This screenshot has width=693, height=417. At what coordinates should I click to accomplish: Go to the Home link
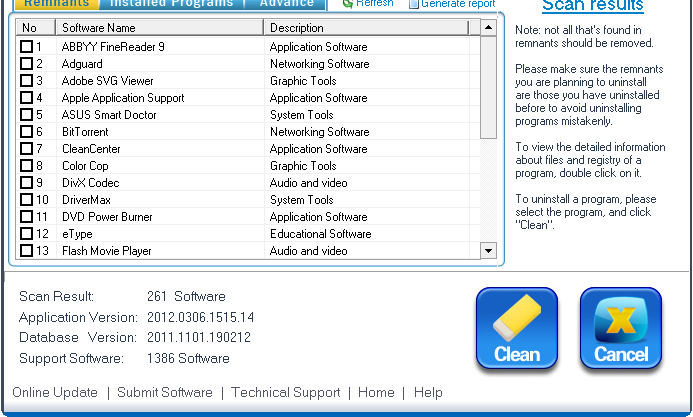[x=376, y=392]
